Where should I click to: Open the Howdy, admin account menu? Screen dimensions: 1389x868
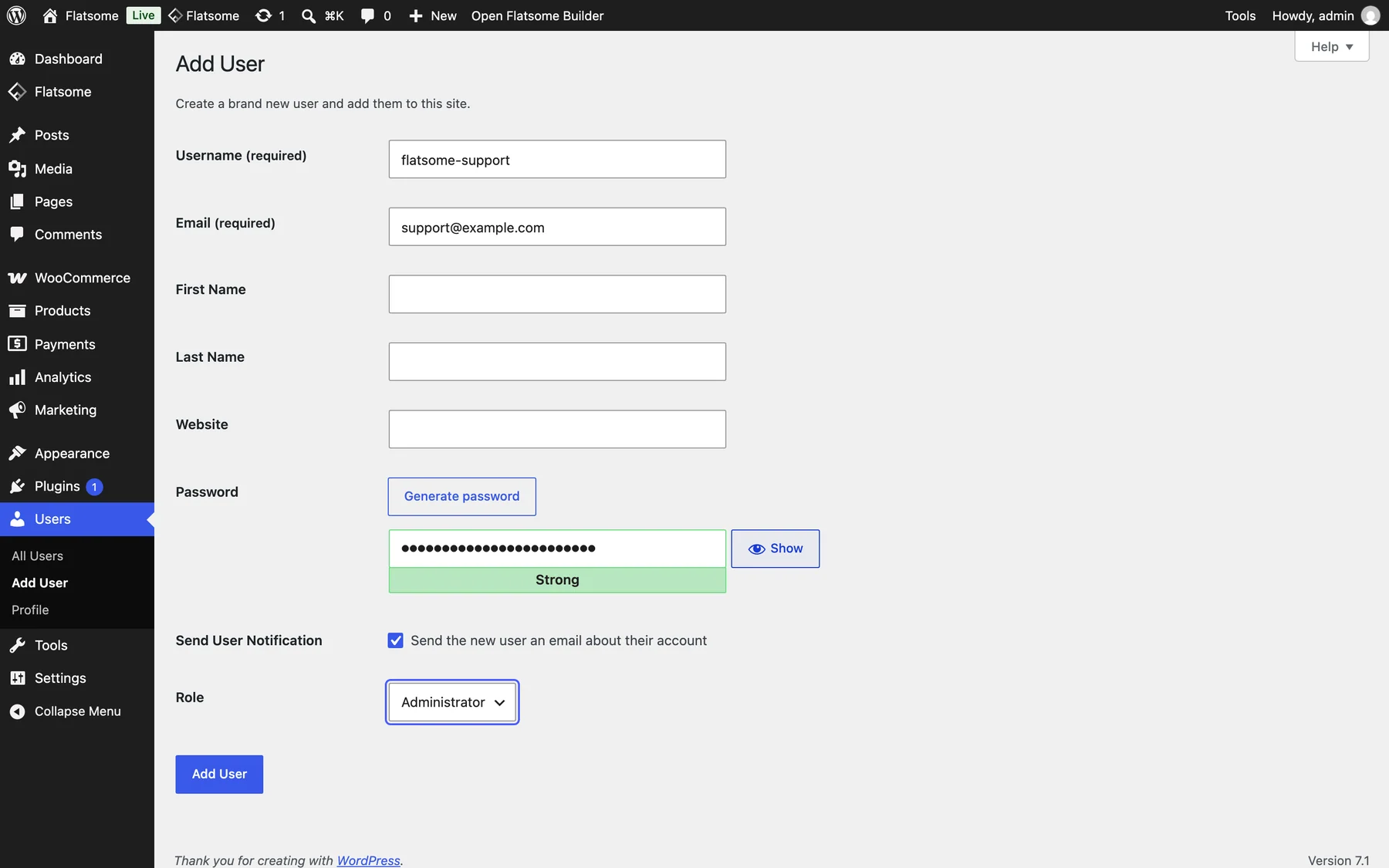[x=1325, y=15]
